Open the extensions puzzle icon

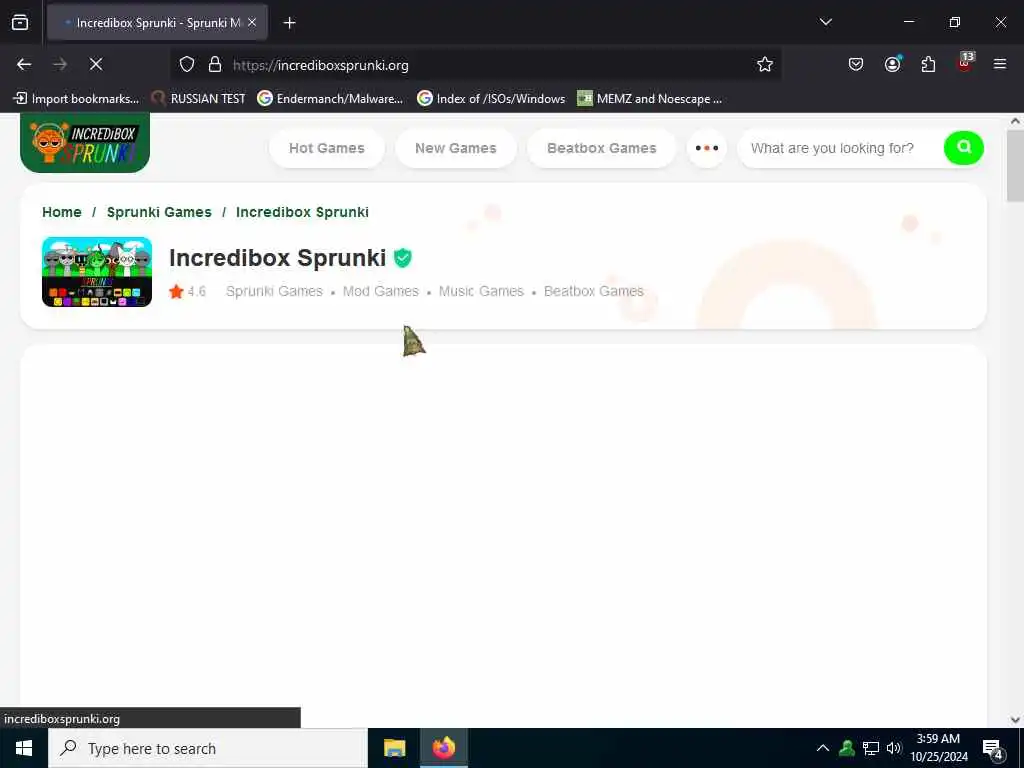(x=928, y=64)
